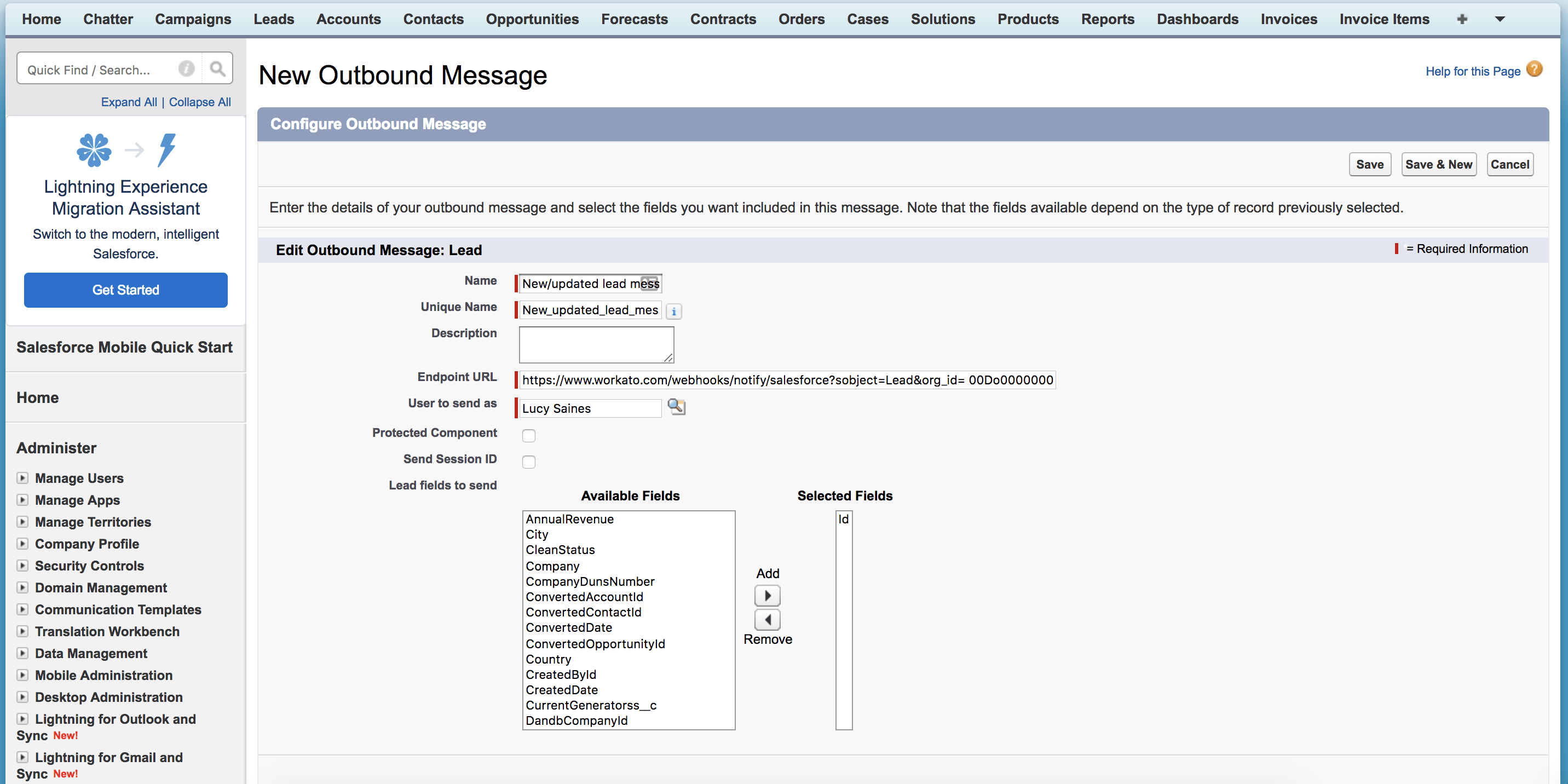Viewport: 1568px width, 784px height.
Task: Click the Description text area
Action: pyautogui.click(x=597, y=344)
